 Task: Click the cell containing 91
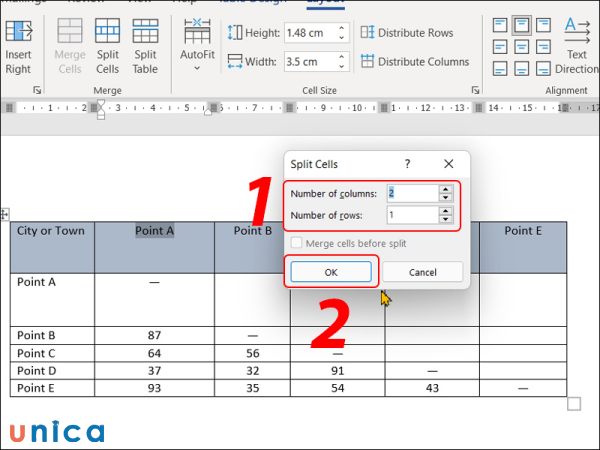338,371
